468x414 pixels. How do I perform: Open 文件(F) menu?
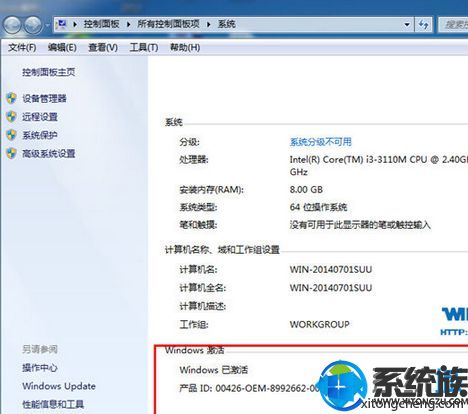click(x=22, y=47)
